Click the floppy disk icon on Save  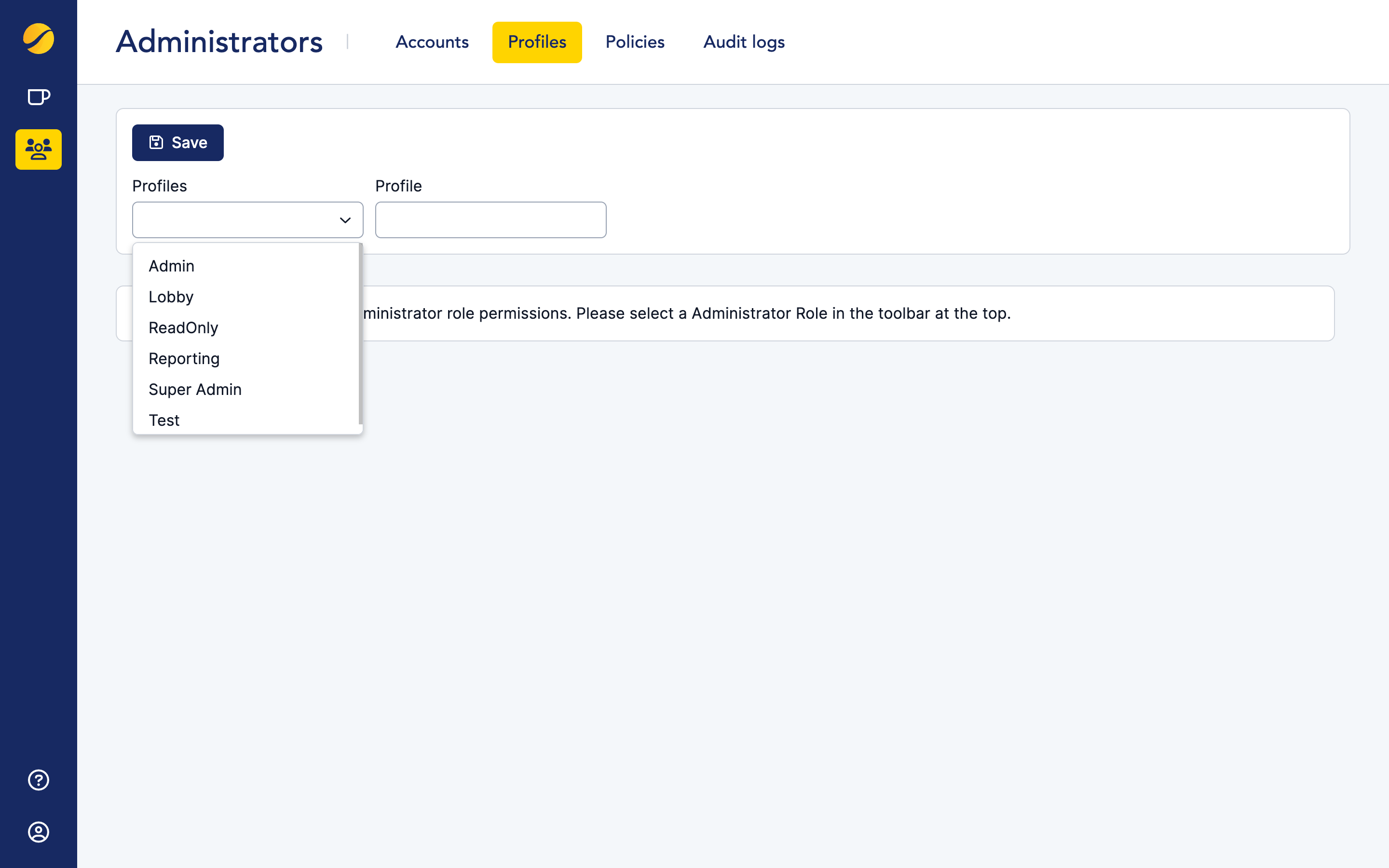coord(156,142)
